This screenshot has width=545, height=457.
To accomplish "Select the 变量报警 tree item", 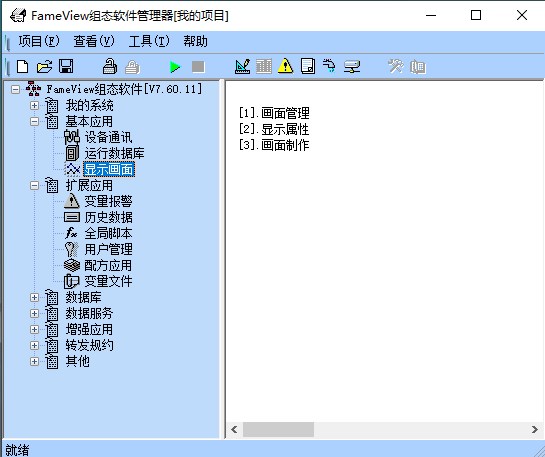I will (x=108, y=201).
